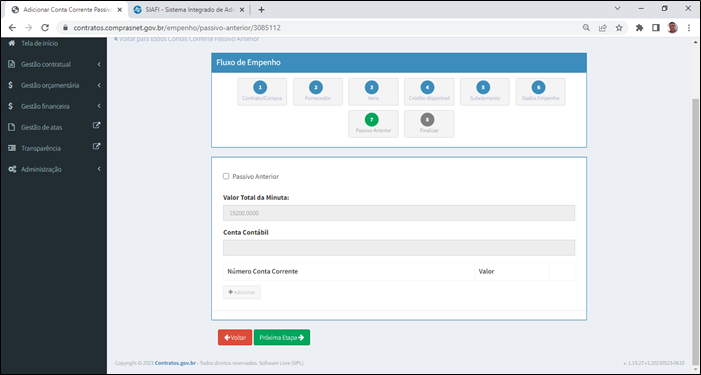The width and height of the screenshot is (701, 375).
Task: Go to step 4 Crédito disponível
Action: point(429,92)
